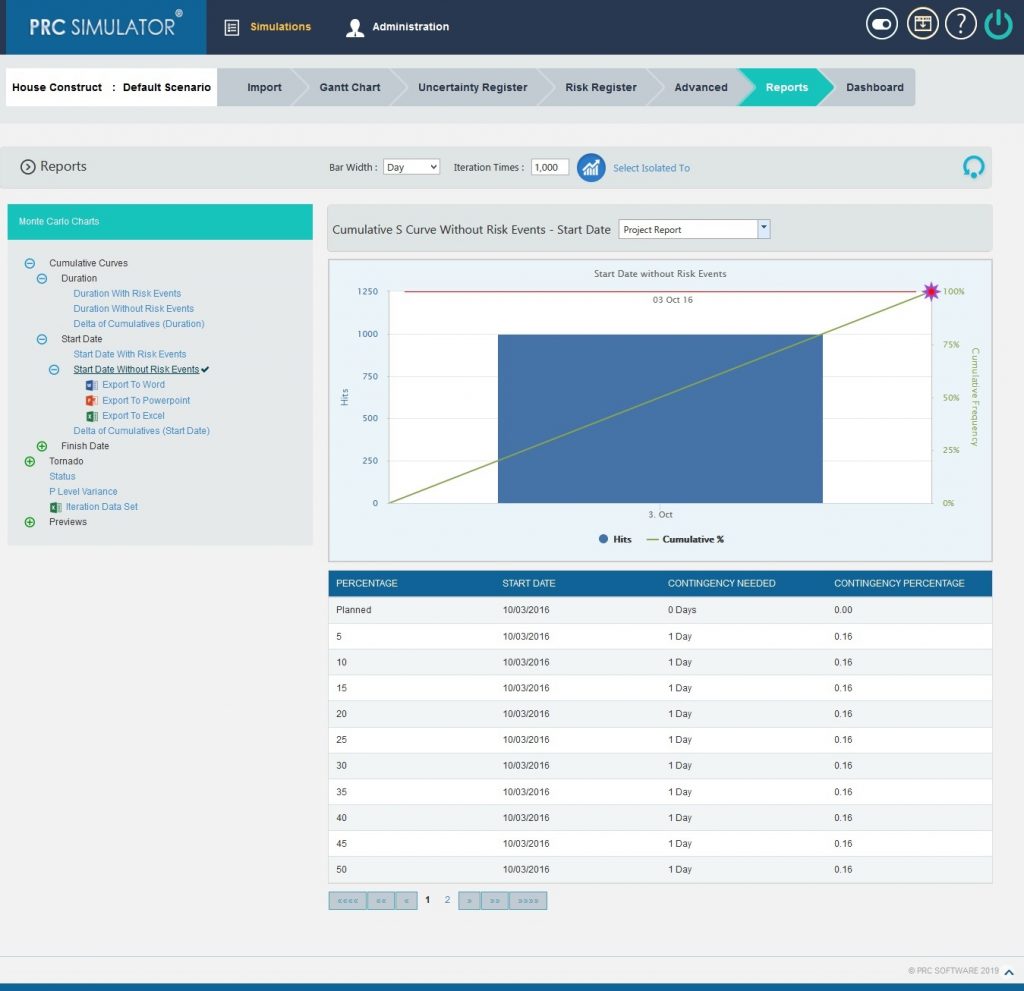Click the Iteration Times input field

550,168
